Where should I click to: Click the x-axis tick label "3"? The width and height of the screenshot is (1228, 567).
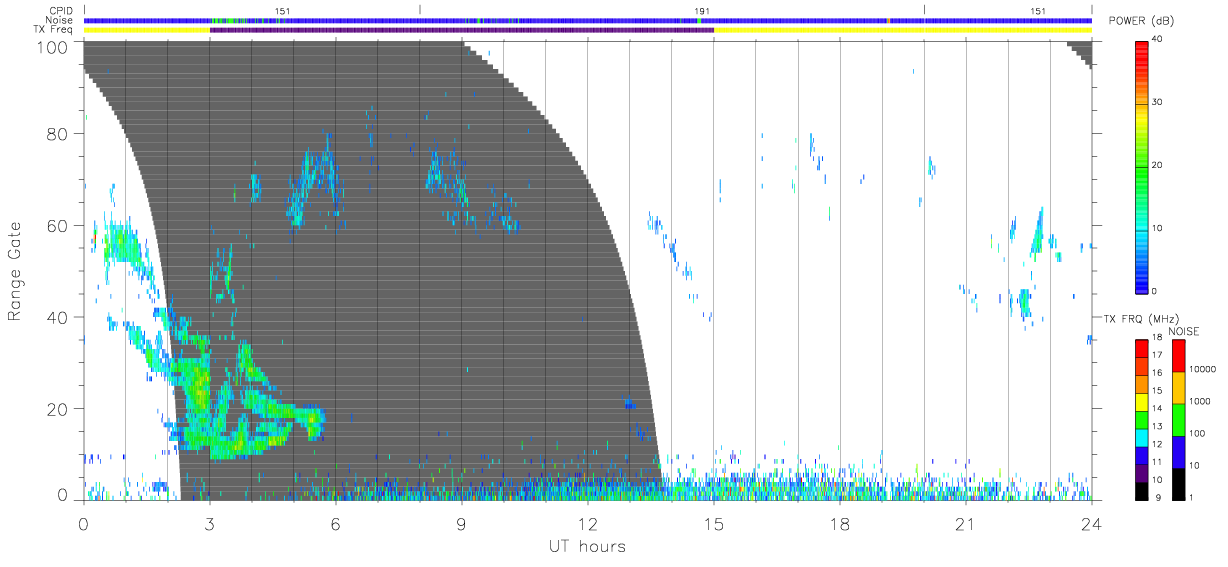pyautogui.click(x=209, y=523)
